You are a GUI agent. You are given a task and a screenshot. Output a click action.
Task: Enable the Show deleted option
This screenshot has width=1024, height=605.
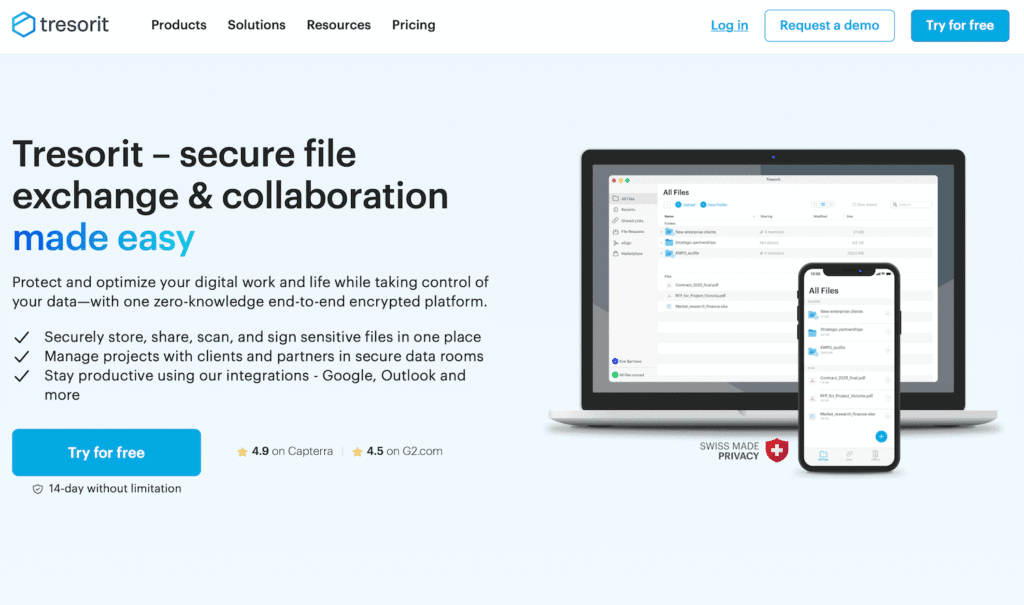pyautogui.click(x=864, y=205)
